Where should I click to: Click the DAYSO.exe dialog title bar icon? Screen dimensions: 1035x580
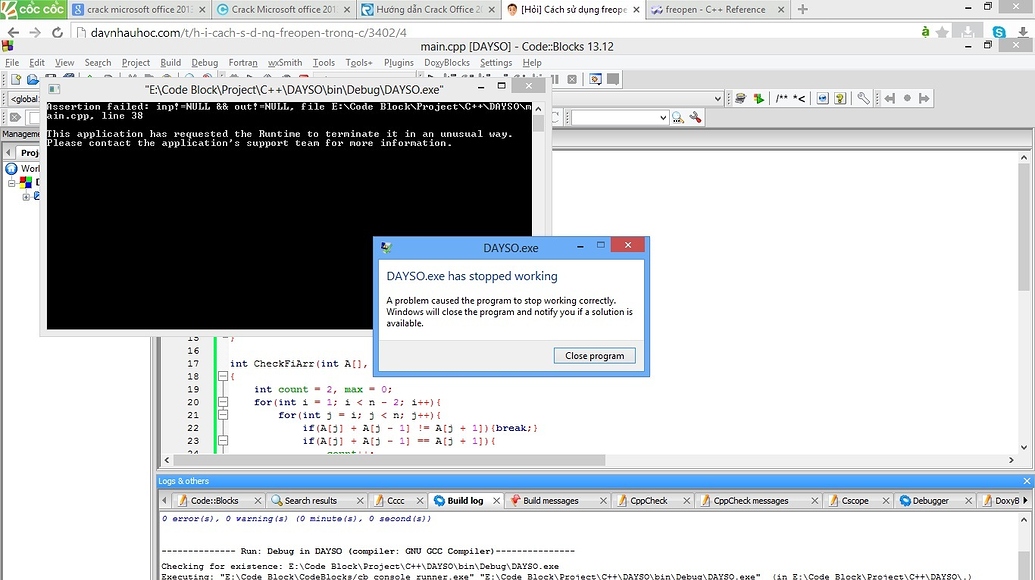(x=386, y=247)
